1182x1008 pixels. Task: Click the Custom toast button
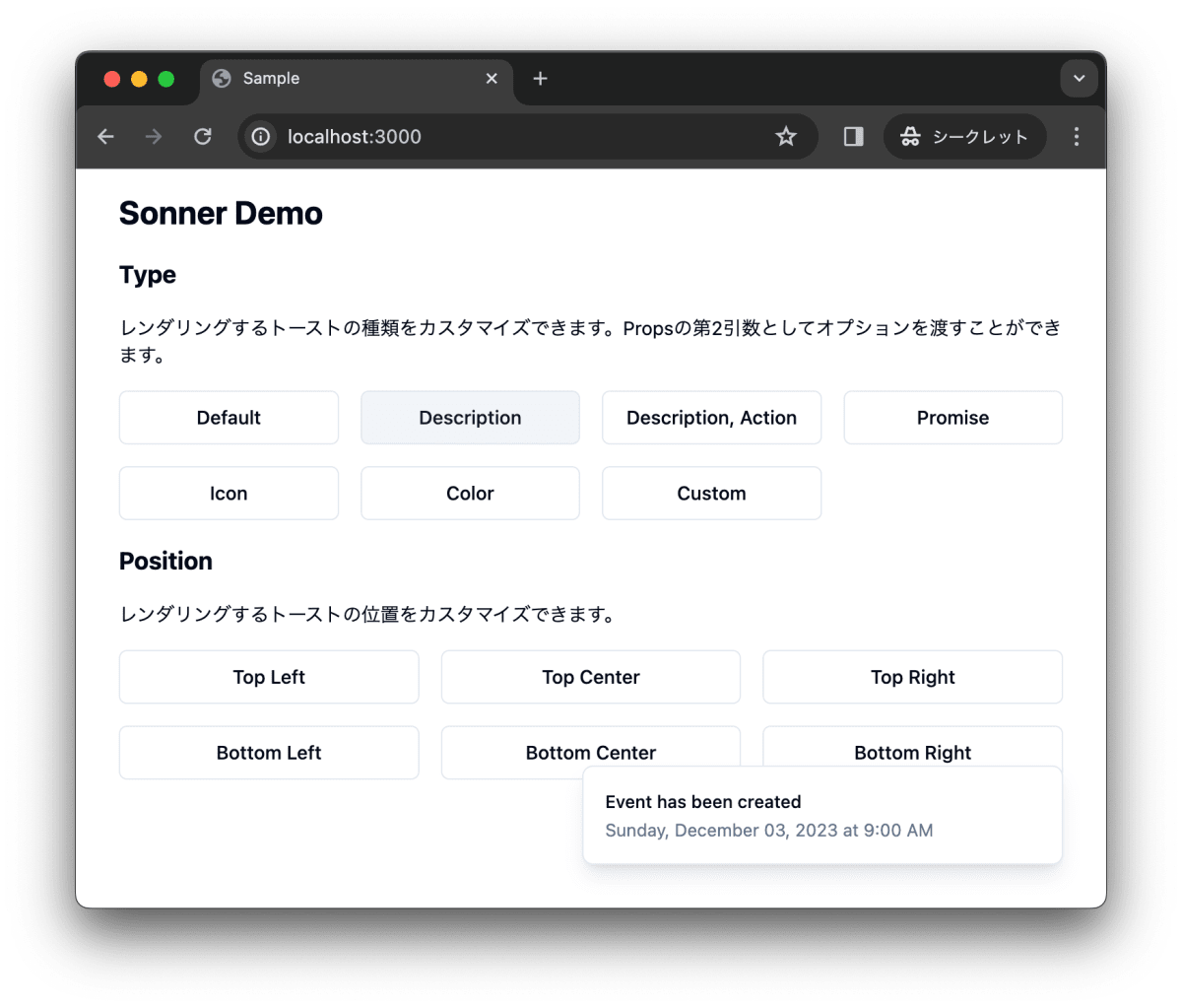click(x=711, y=494)
